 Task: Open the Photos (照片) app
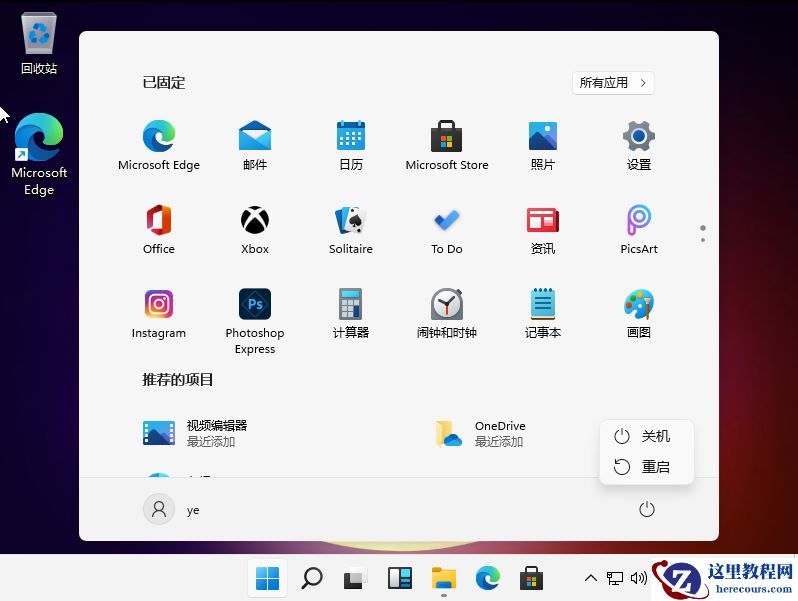point(543,145)
